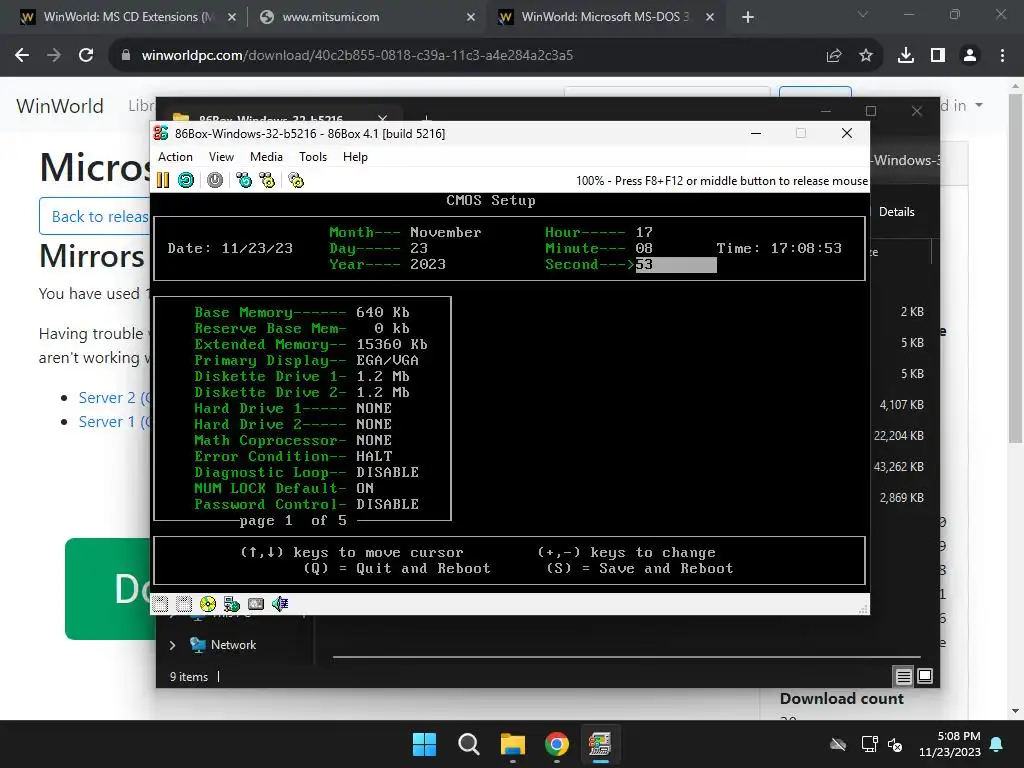Click the grey ACPI shutdown power icon
Image resolution: width=1024 pixels, height=768 pixels.
click(215, 180)
